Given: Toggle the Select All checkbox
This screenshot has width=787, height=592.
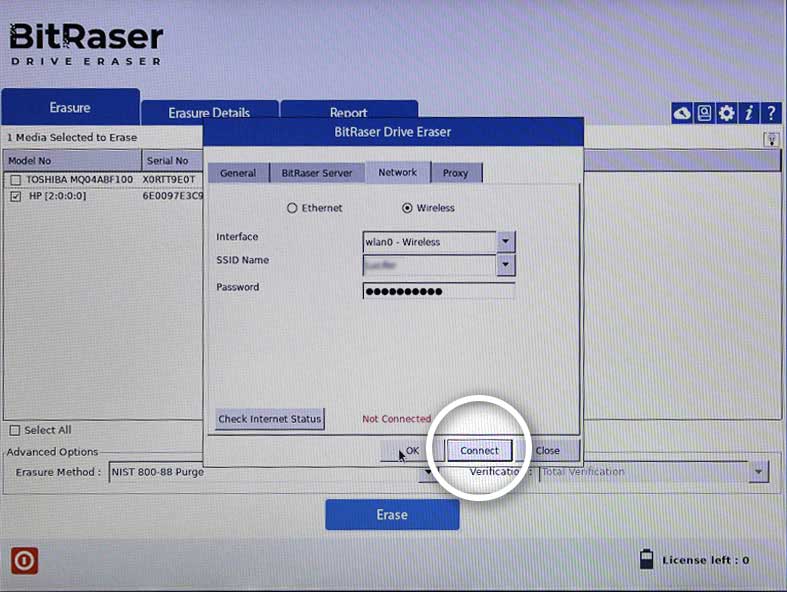Looking at the screenshot, I should coord(15,430).
